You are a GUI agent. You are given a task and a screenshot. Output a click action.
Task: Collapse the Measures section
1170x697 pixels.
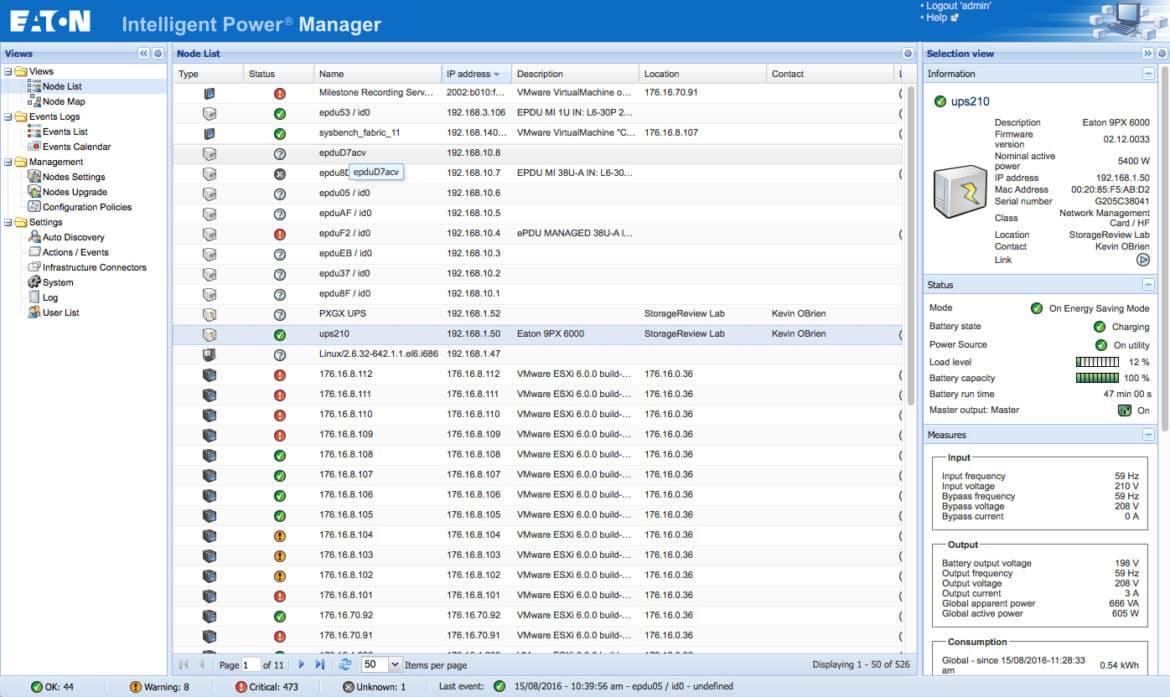(x=1148, y=435)
